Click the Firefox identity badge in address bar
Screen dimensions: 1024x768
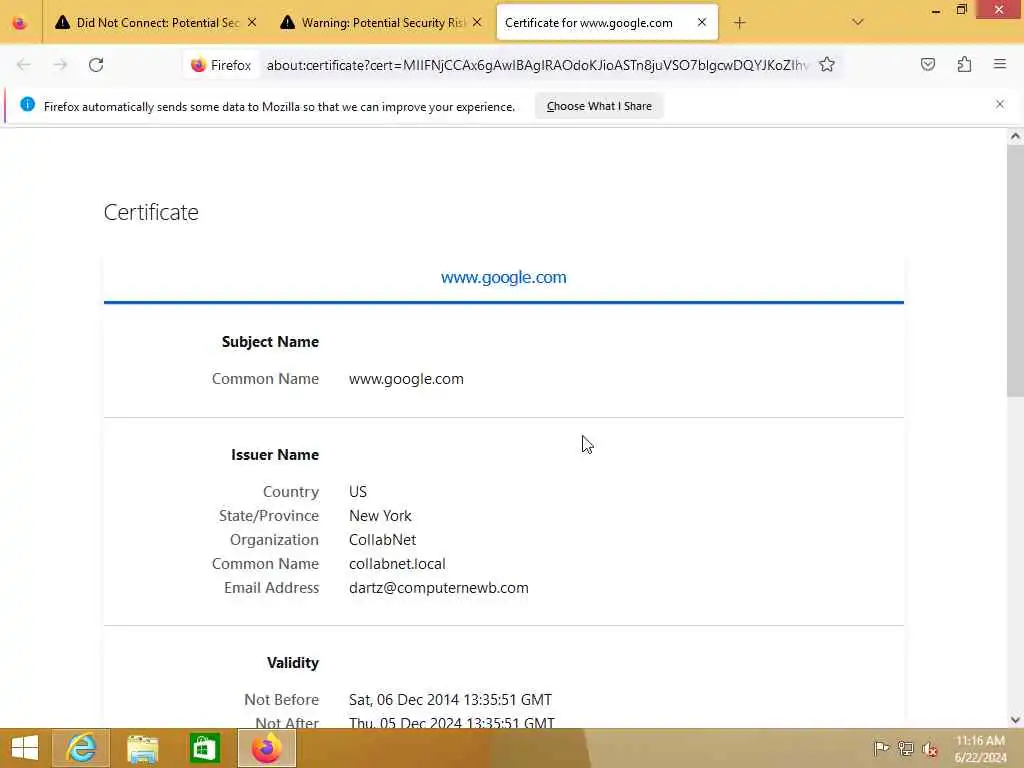pos(221,65)
